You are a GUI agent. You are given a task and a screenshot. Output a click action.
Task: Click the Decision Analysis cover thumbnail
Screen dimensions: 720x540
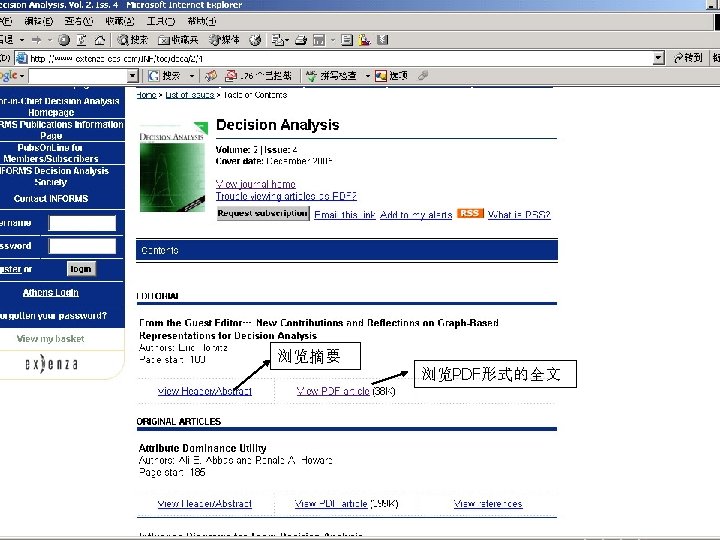click(x=173, y=167)
